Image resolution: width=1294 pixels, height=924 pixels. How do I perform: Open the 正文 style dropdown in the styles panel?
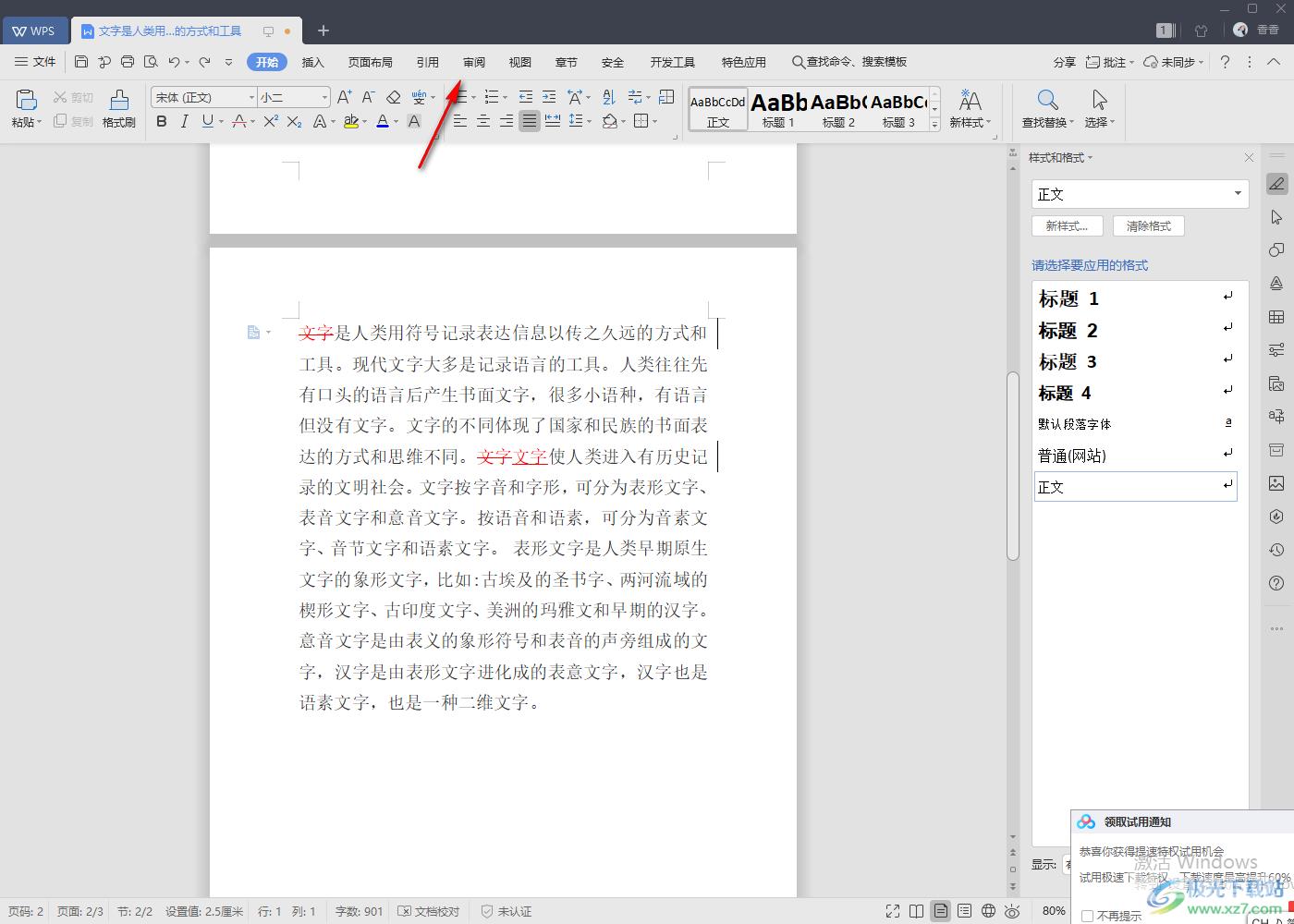(1238, 194)
